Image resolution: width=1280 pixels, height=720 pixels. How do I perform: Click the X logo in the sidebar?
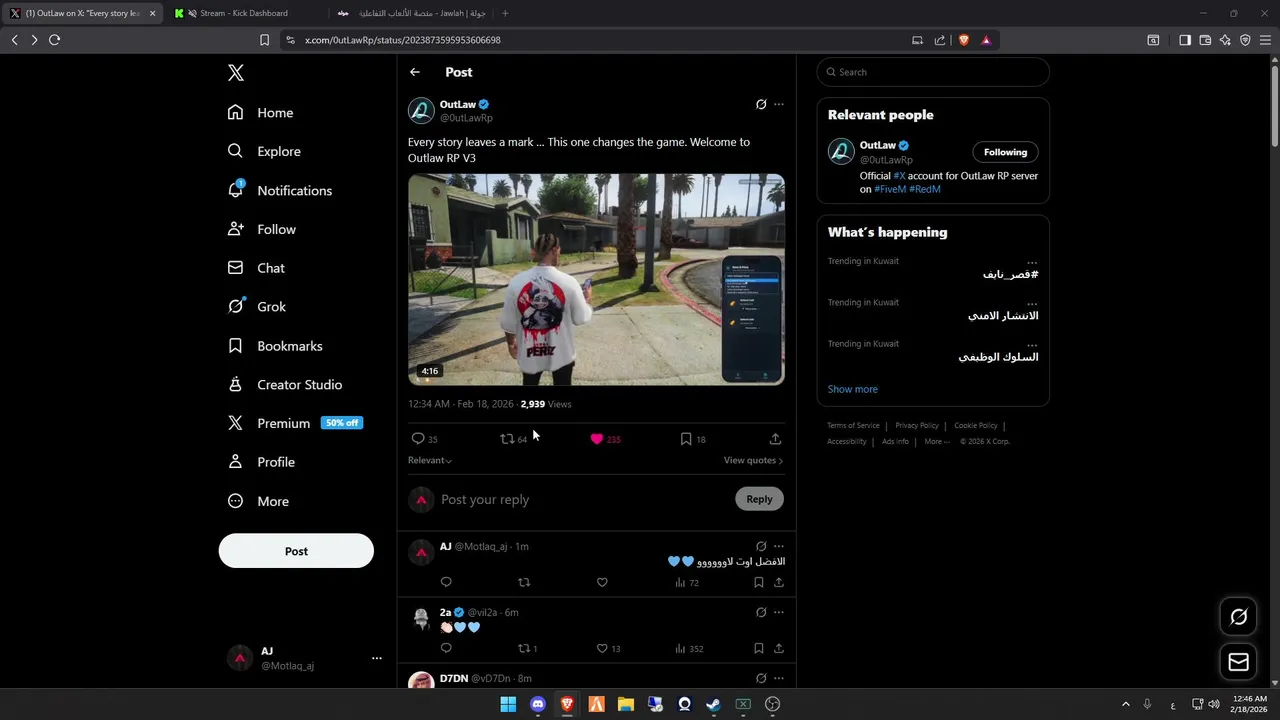click(235, 73)
